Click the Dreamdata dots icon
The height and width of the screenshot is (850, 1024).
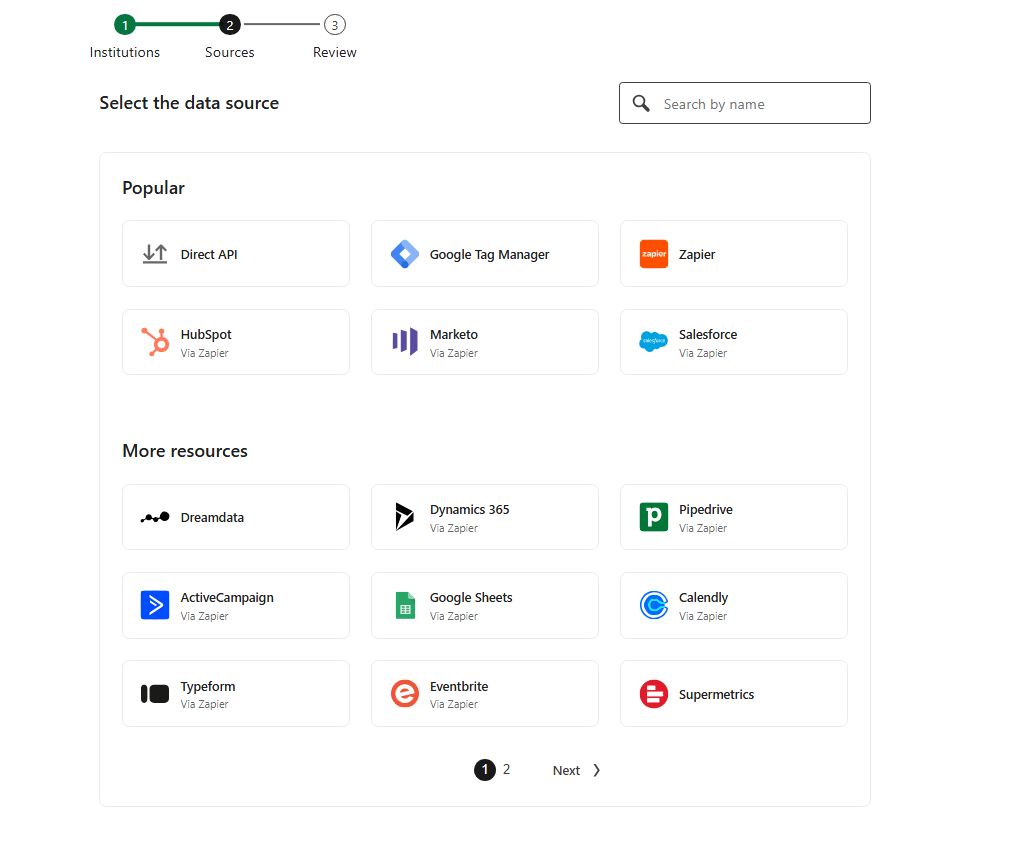(x=155, y=517)
